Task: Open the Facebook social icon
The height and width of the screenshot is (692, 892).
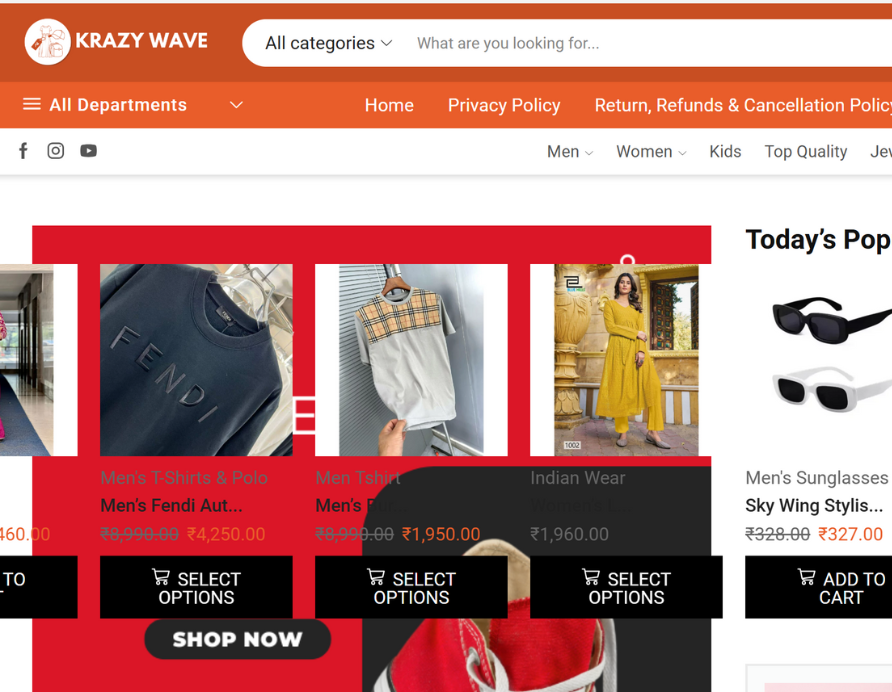Action: (23, 151)
